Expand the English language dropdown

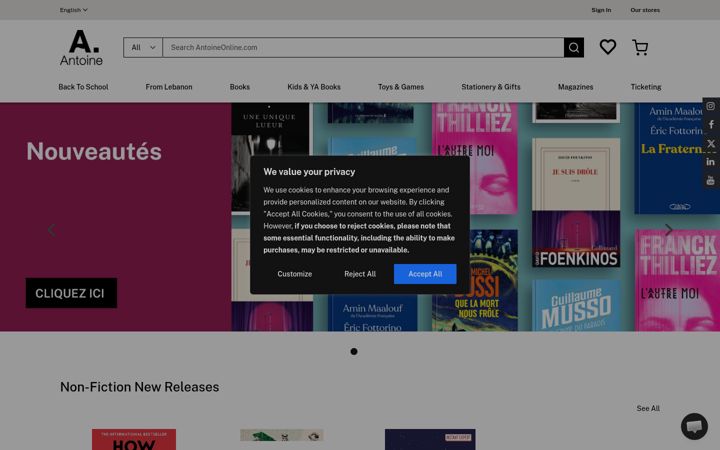[x=73, y=10]
